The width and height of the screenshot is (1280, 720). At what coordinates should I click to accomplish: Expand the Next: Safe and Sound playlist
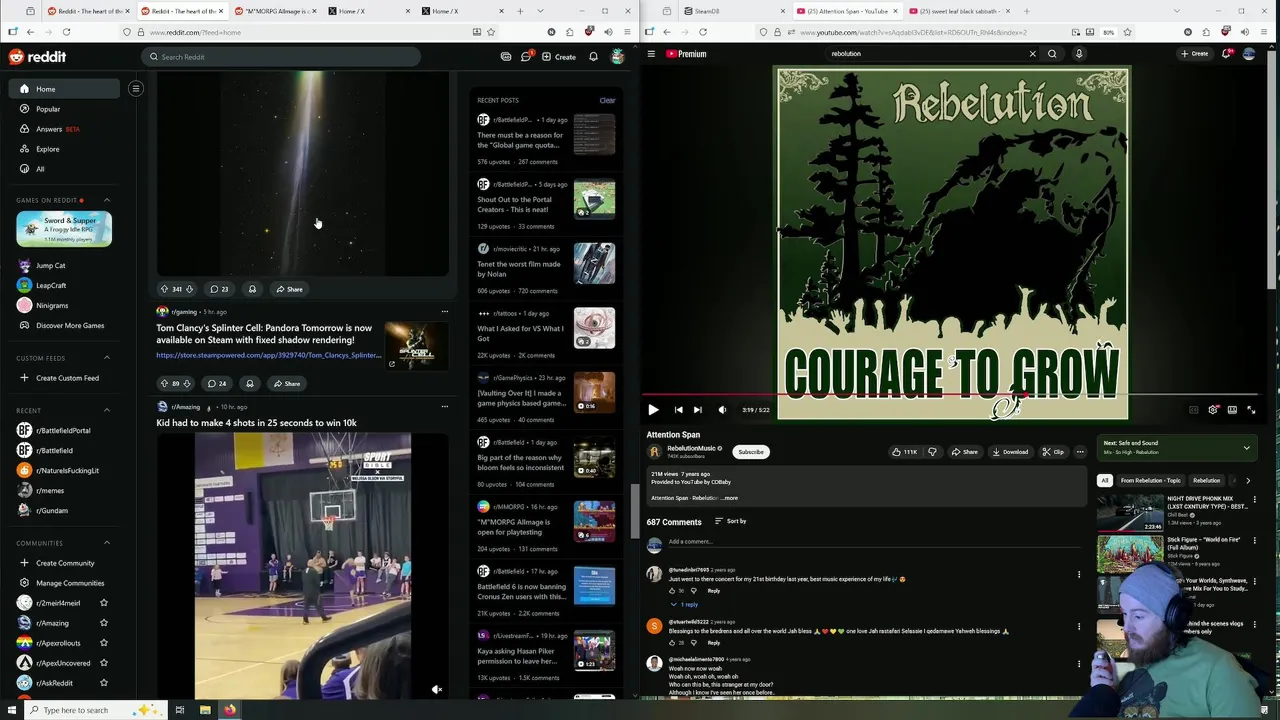(1246, 448)
